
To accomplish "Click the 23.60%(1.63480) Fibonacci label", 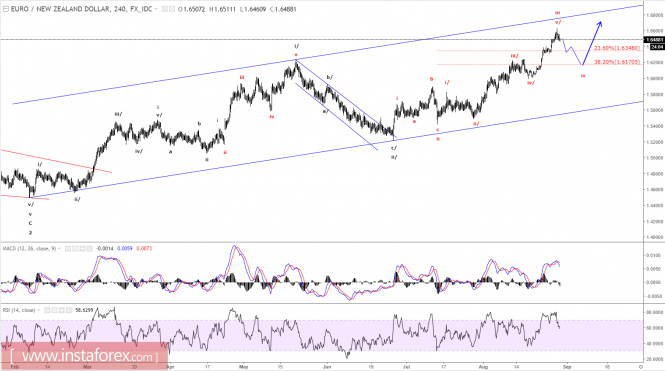I will point(617,48).
